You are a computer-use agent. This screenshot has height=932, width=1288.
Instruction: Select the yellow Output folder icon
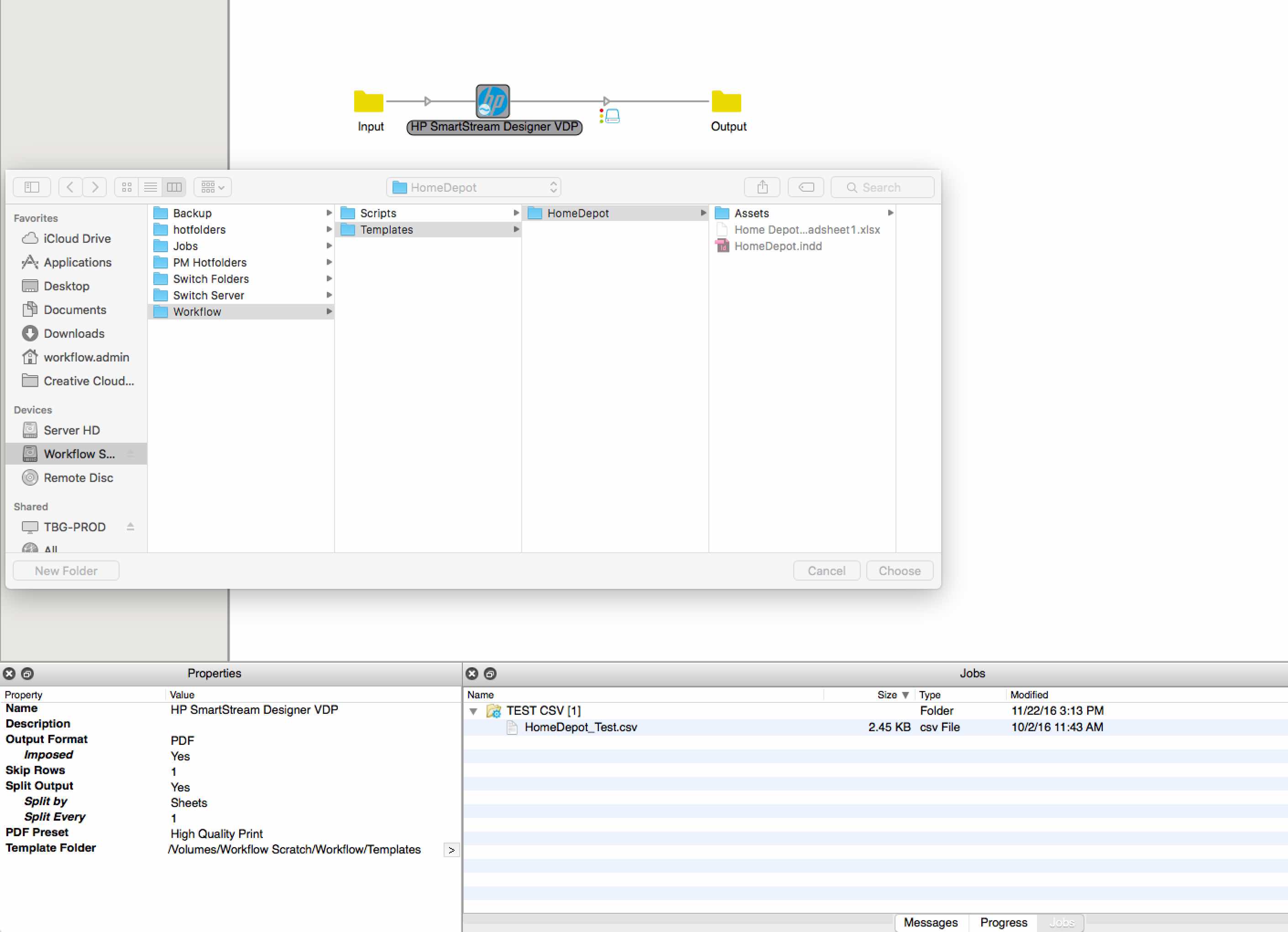(x=726, y=101)
